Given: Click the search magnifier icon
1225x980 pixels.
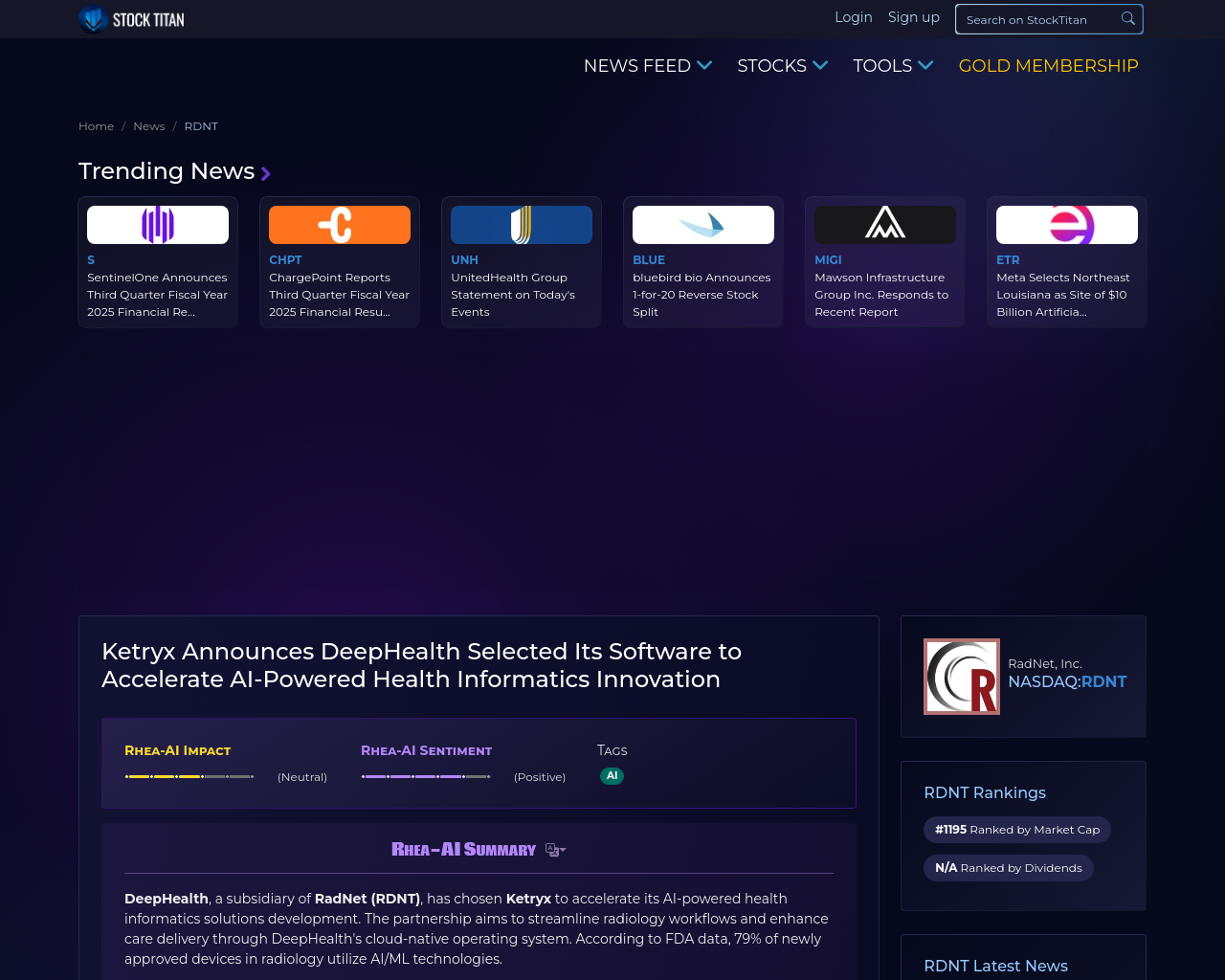Looking at the screenshot, I should (x=1128, y=19).
